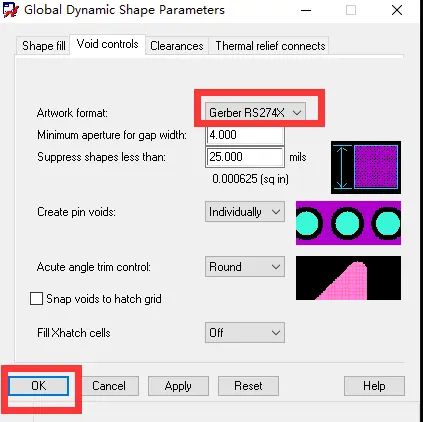Confirm settings with the OK button
This screenshot has height=422, width=423.
(x=39, y=386)
